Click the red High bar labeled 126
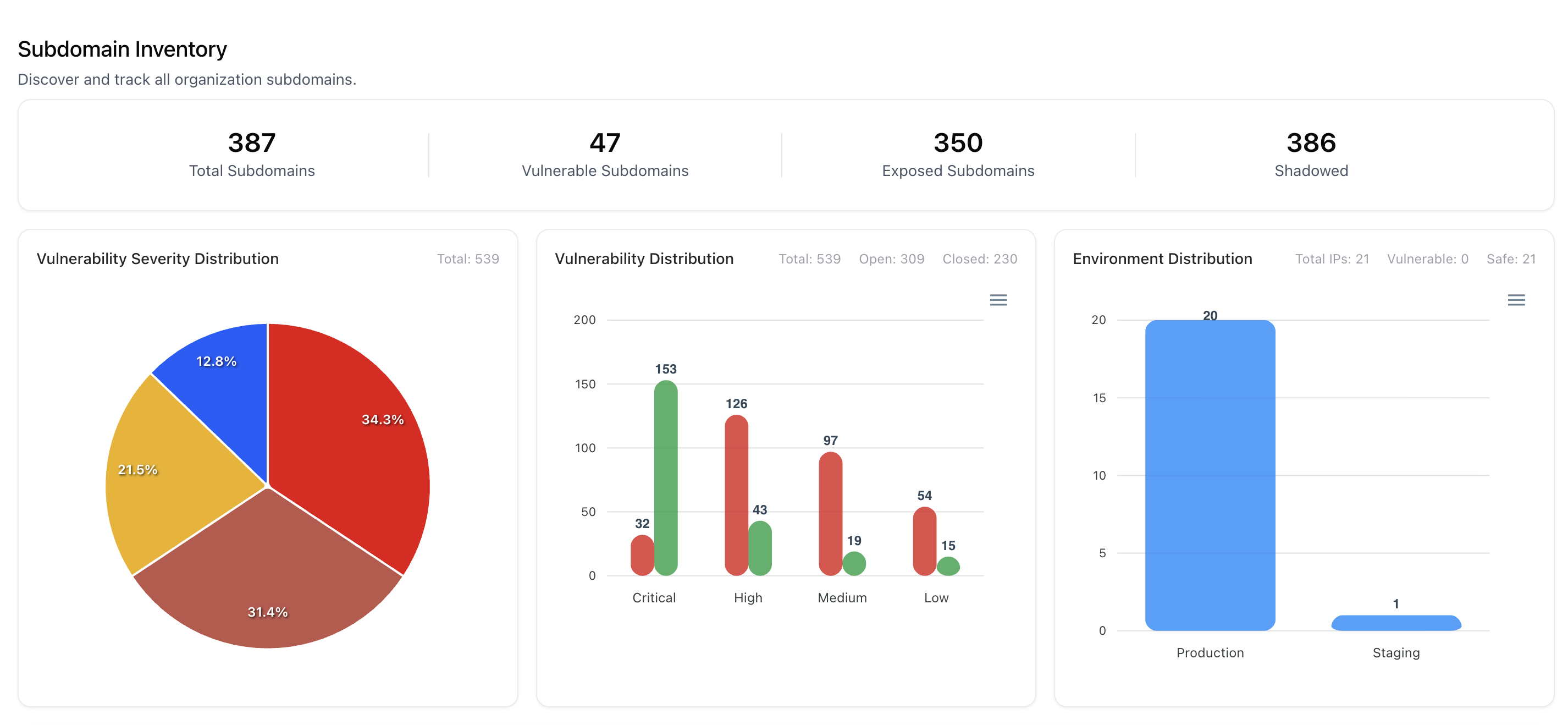Screen dimensions: 1568x725 (736, 495)
